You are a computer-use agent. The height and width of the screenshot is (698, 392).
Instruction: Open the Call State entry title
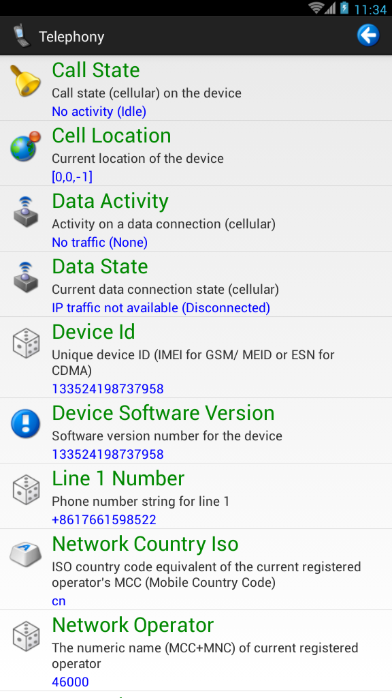pos(96,70)
